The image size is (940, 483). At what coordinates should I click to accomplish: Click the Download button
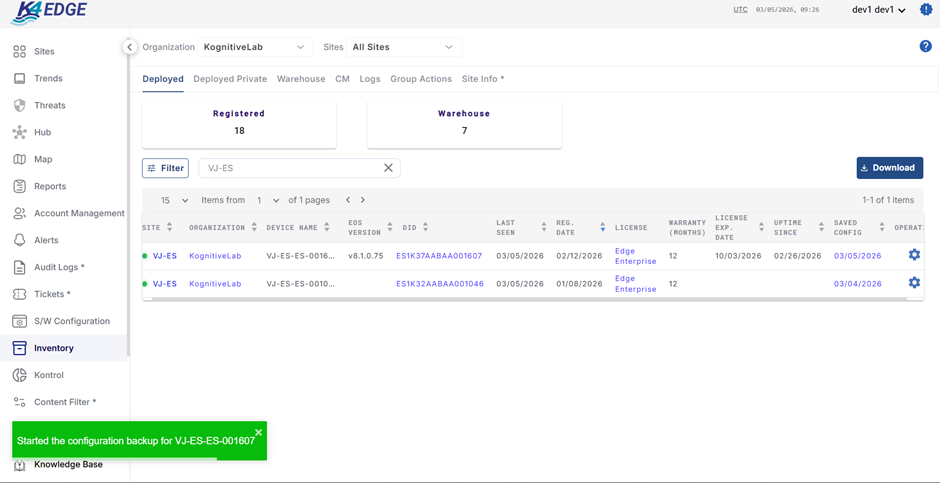889,168
